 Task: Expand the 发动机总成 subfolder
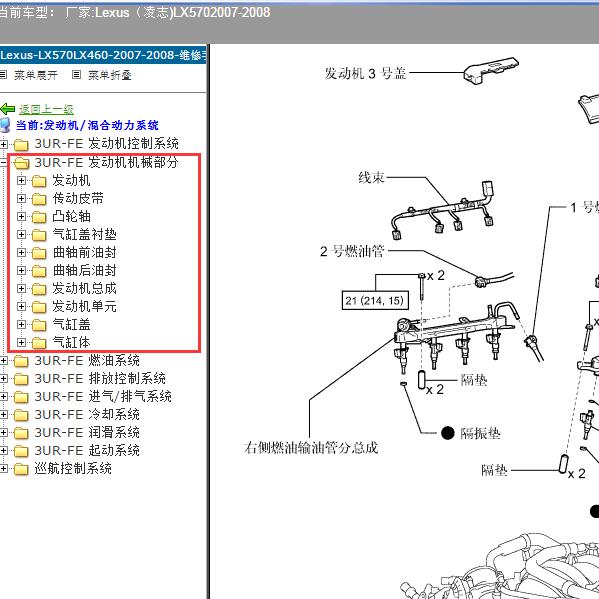21,288
